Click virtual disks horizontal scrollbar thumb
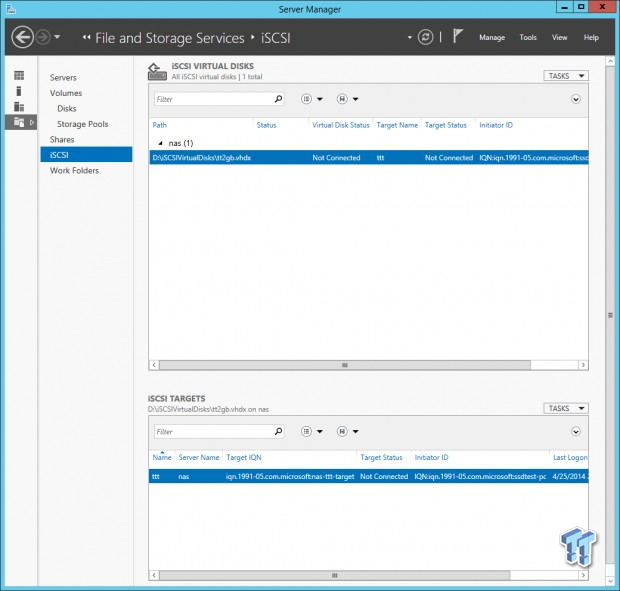This screenshot has height=591, width=620. (345, 365)
